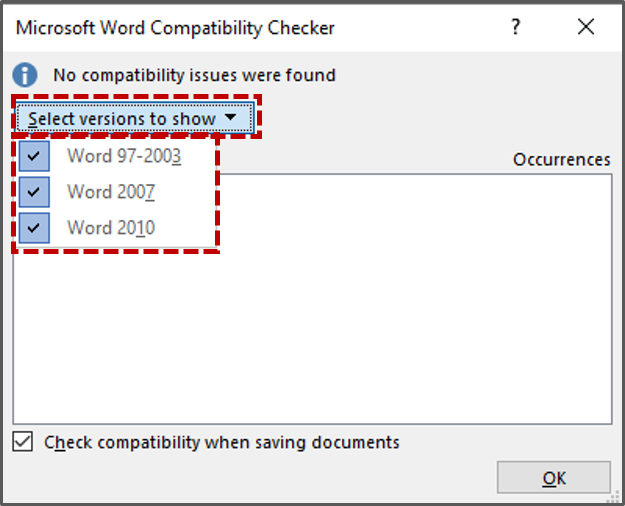Click the dialog resize grip corner
The width and height of the screenshot is (625, 506).
pyautogui.click(x=613, y=497)
